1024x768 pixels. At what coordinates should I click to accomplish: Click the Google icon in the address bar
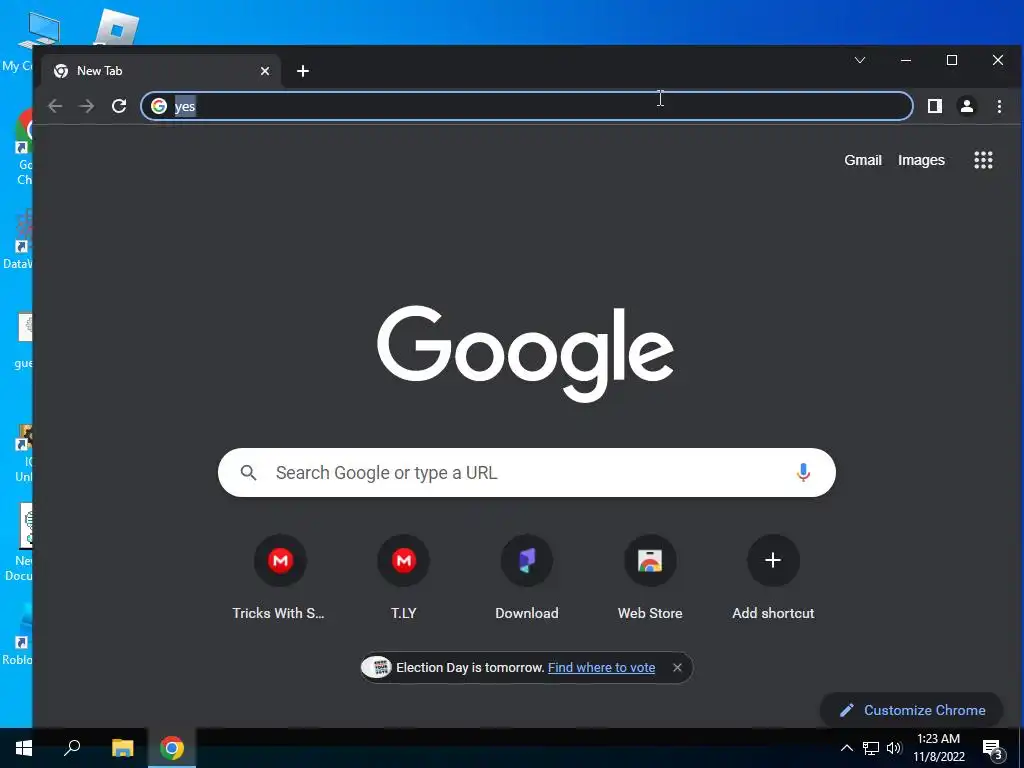[159, 106]
